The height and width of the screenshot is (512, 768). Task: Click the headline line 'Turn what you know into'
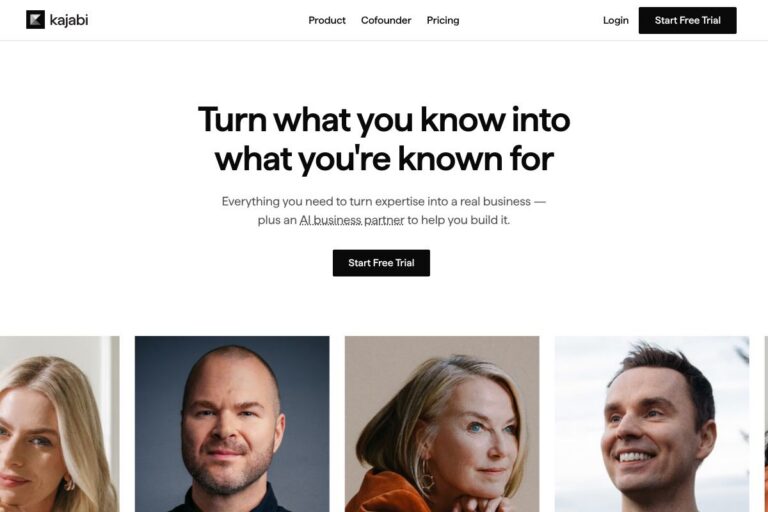tap(384, 120)
